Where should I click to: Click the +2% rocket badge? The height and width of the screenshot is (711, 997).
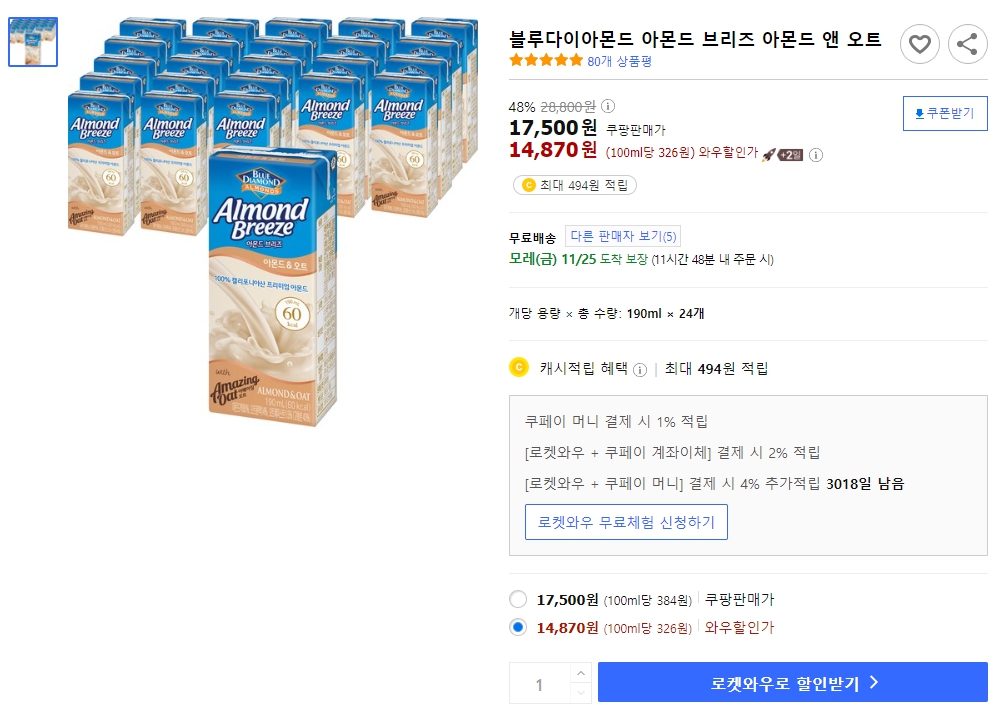(793, 155)
